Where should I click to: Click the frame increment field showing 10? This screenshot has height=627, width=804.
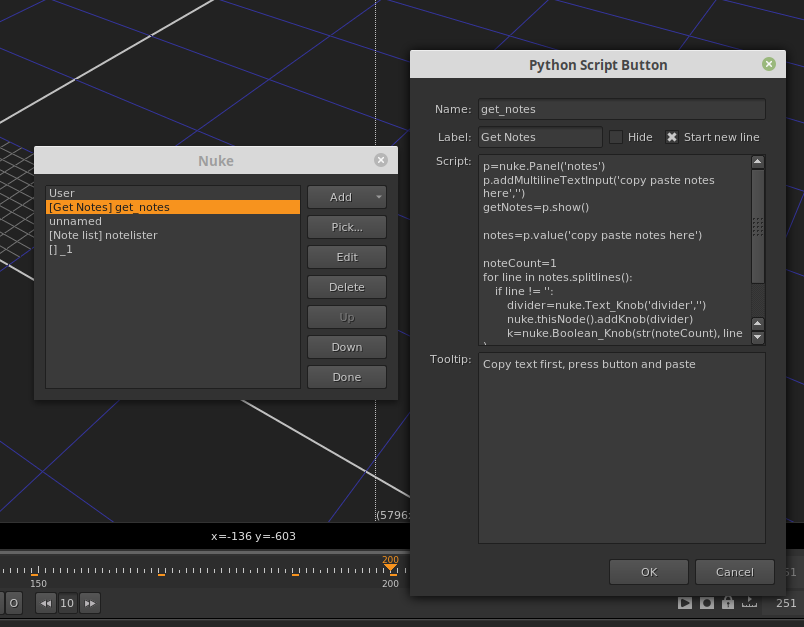coord(67,603)
